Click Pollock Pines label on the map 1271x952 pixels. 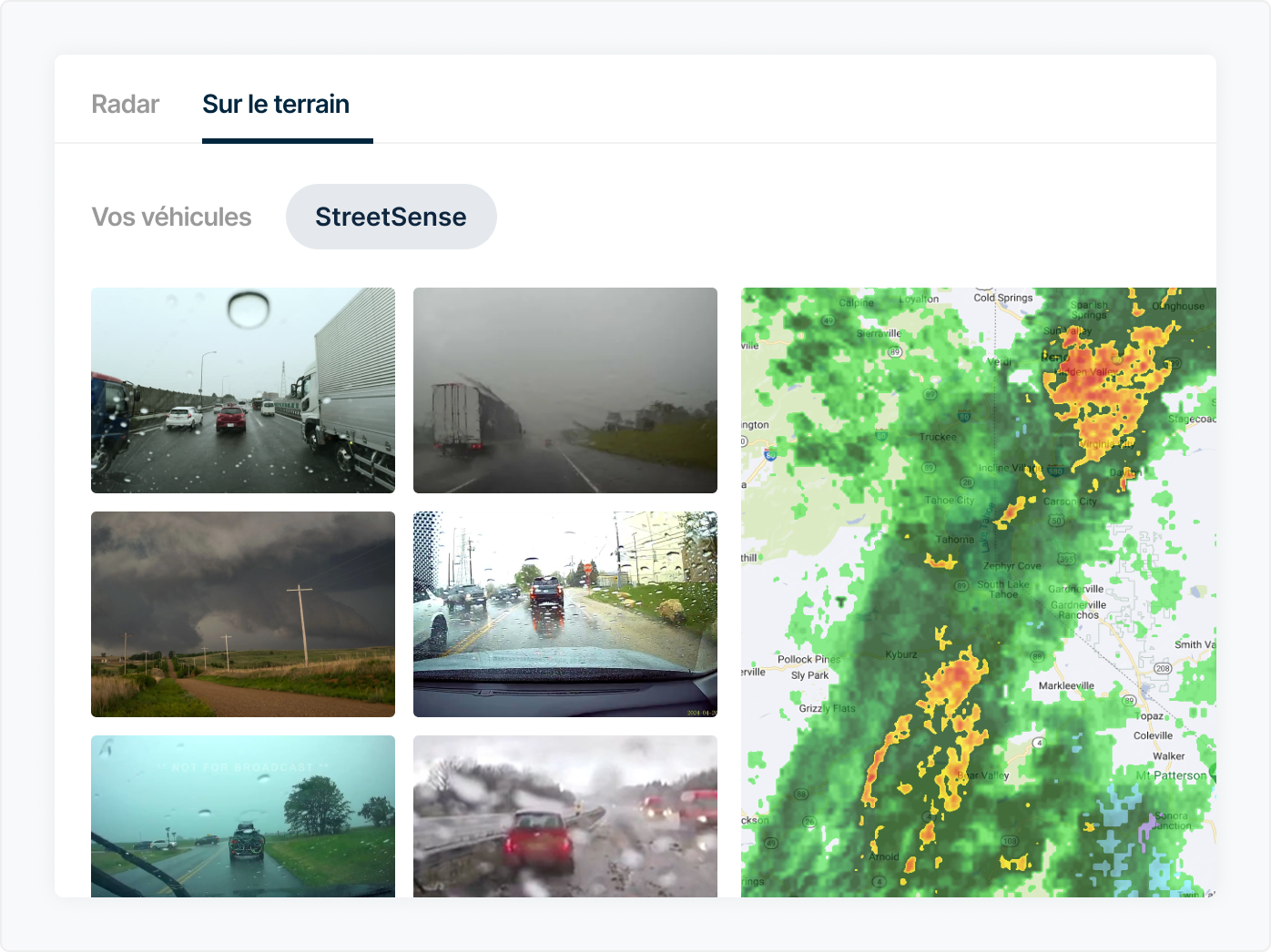(808, 659)
